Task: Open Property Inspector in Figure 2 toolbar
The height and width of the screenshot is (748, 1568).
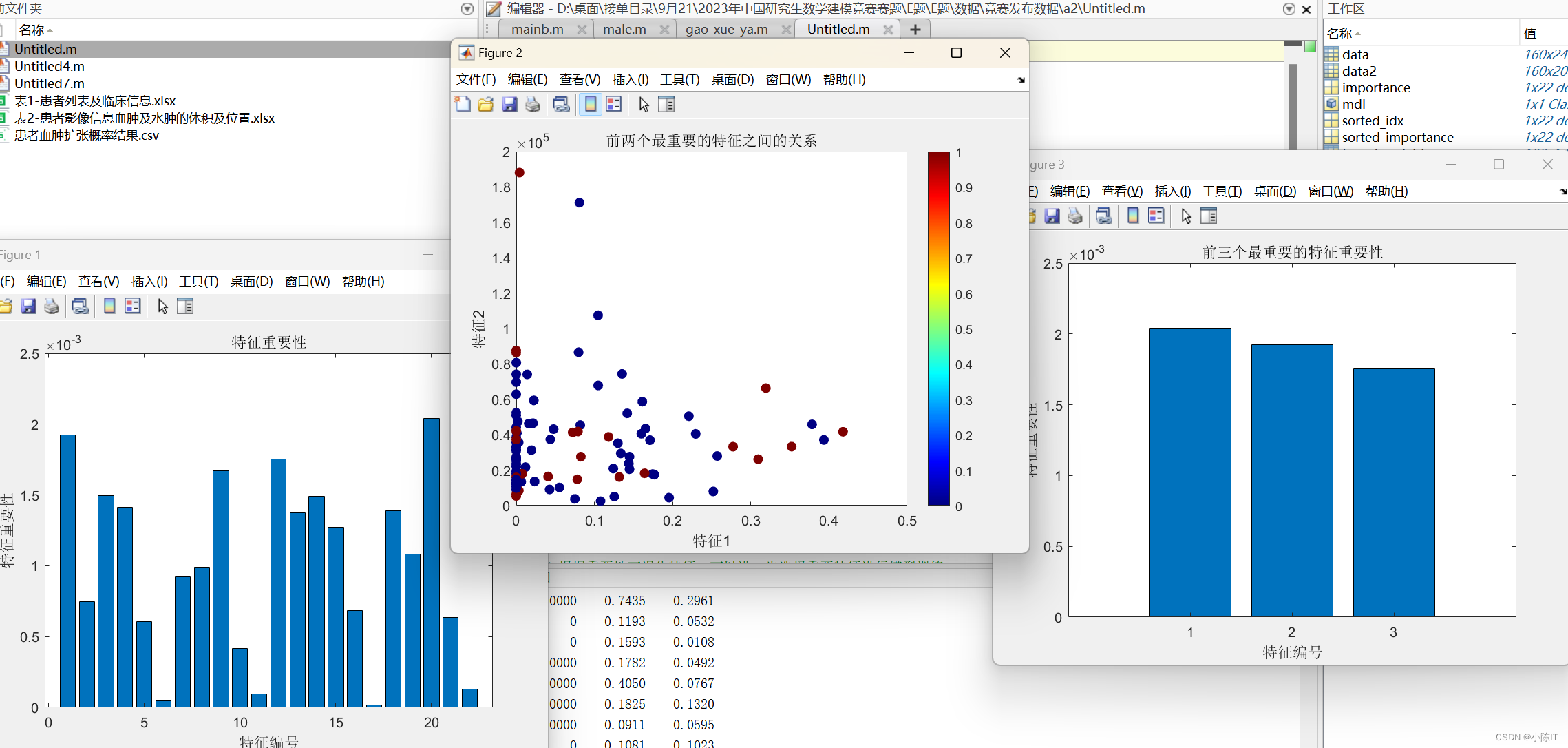Action: 666,105
